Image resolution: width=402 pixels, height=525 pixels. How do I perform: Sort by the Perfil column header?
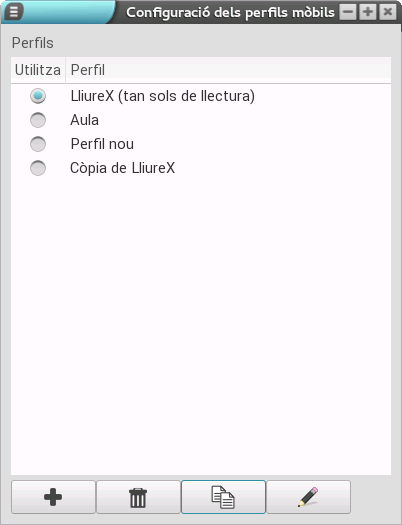[228, 70]
